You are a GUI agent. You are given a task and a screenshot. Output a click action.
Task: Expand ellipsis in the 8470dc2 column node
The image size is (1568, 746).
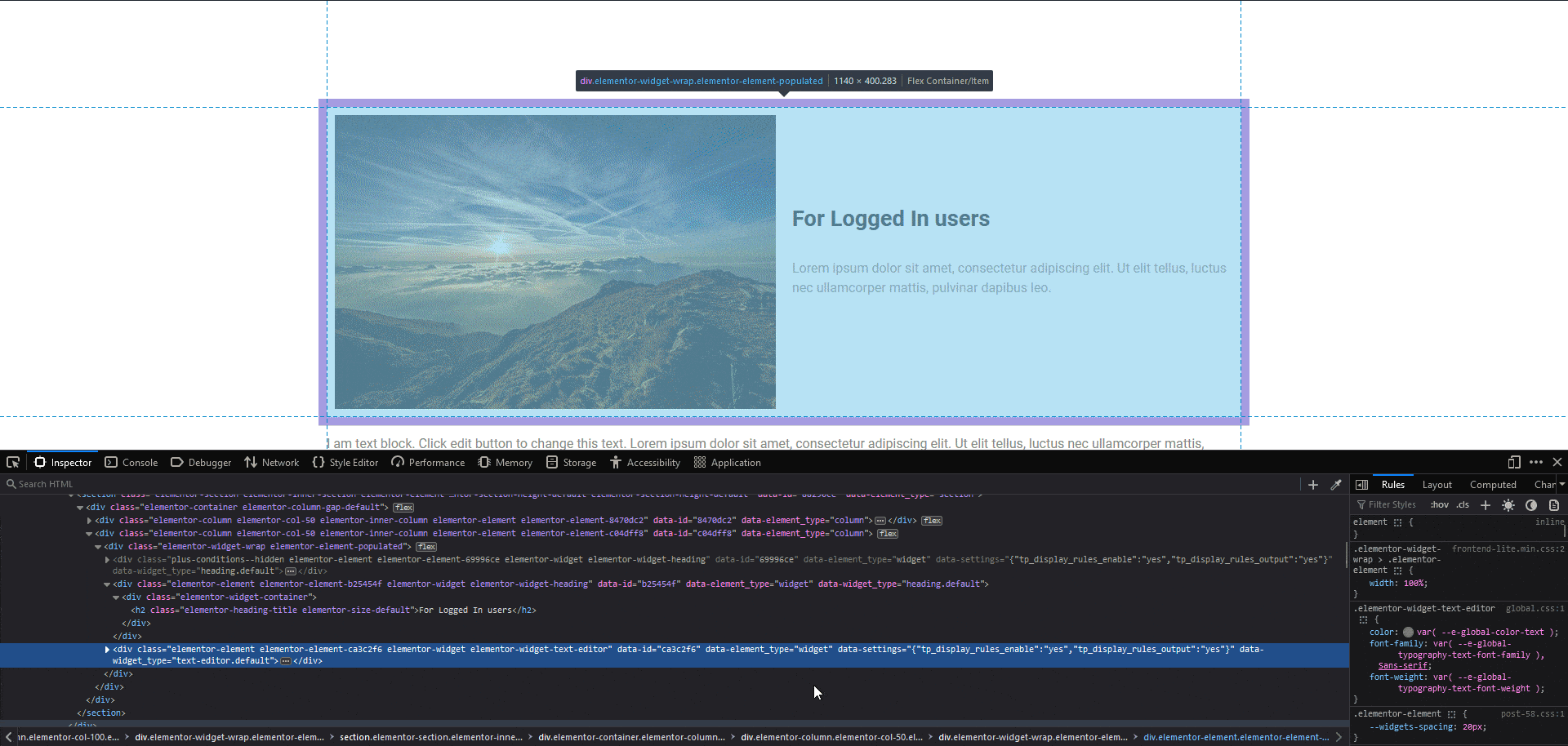[x=880, y=521]
